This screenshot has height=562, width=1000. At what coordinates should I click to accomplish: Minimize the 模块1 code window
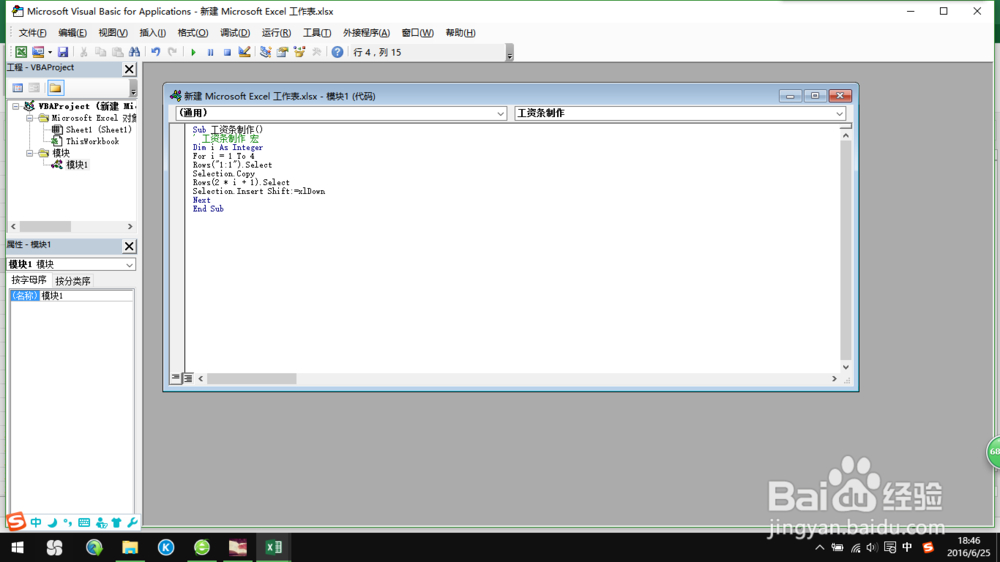pos(790,96)
